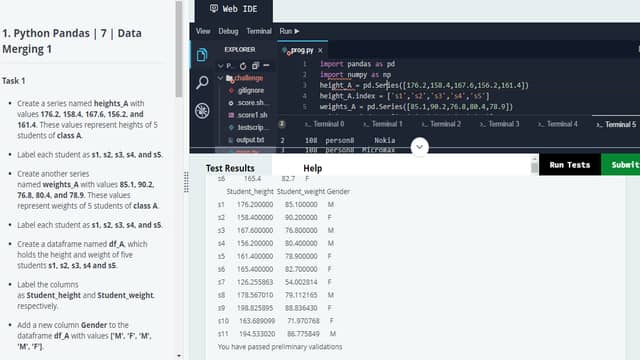Click the task panel vertical scrollbar
Screen dimensions: 640x360
point(179,49)
